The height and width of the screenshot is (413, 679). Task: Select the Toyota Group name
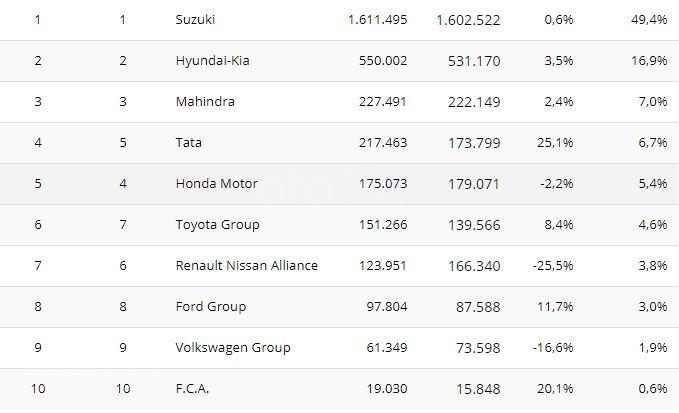[x=217, y=225]
